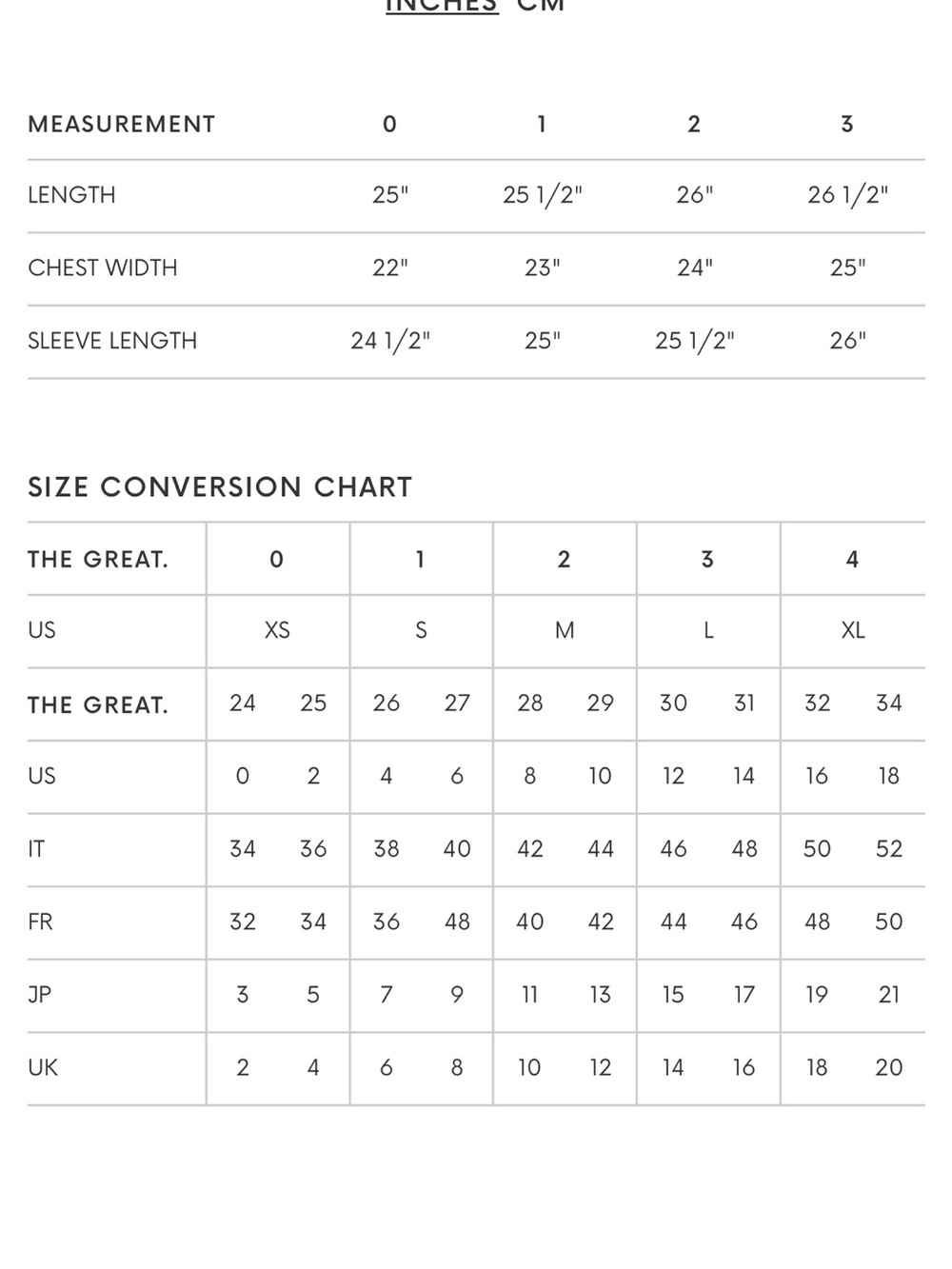Click the UK row label
952x1269 pixels.
tap(43, 1067)
